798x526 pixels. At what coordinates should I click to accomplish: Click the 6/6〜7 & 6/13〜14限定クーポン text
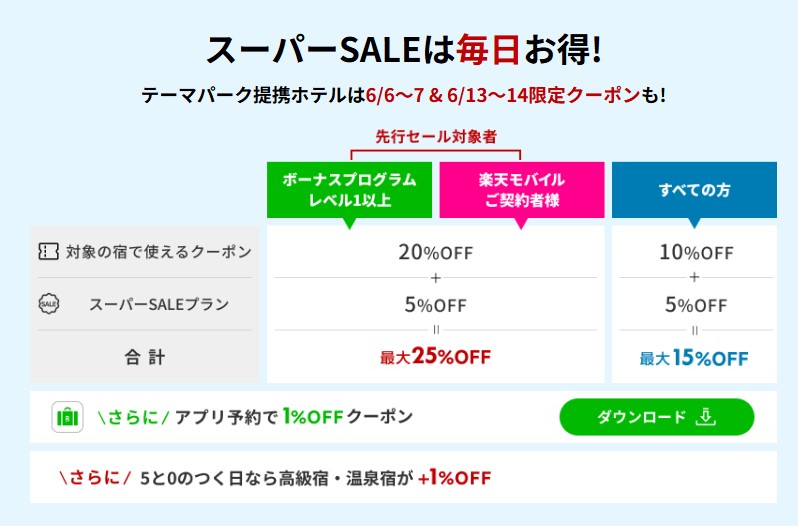[x=502, y=95]
